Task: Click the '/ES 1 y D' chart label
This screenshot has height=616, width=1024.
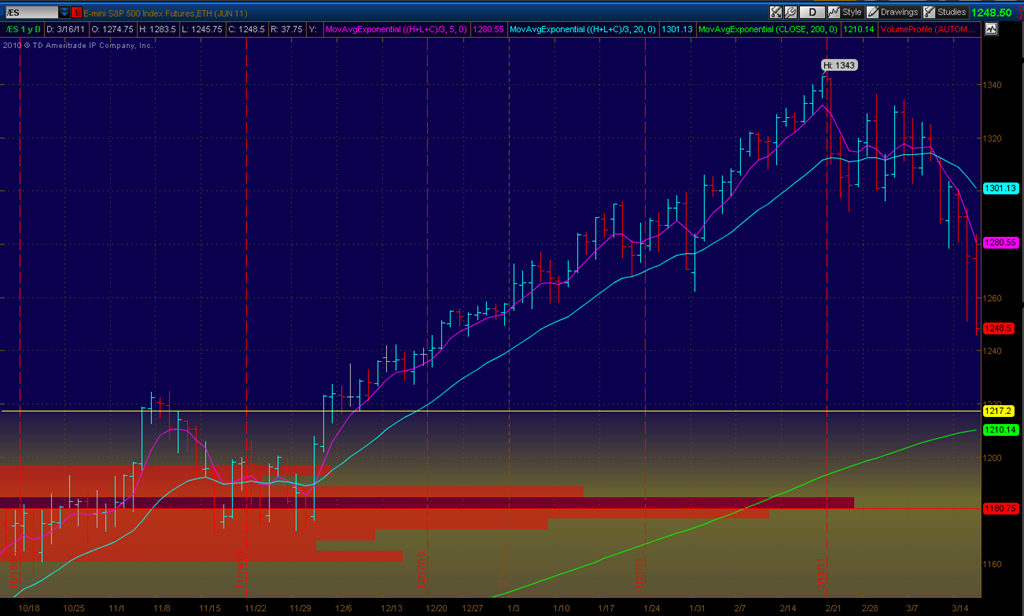Action: point(24,29)
